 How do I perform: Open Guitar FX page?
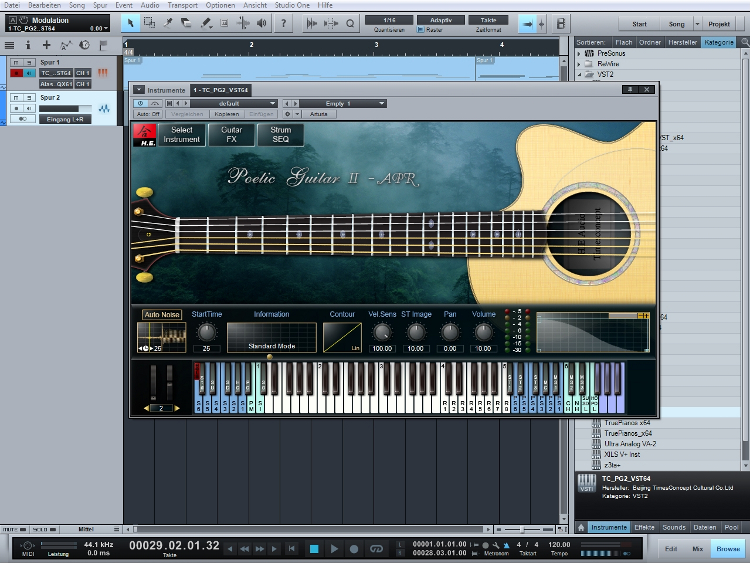pos(232,135)
